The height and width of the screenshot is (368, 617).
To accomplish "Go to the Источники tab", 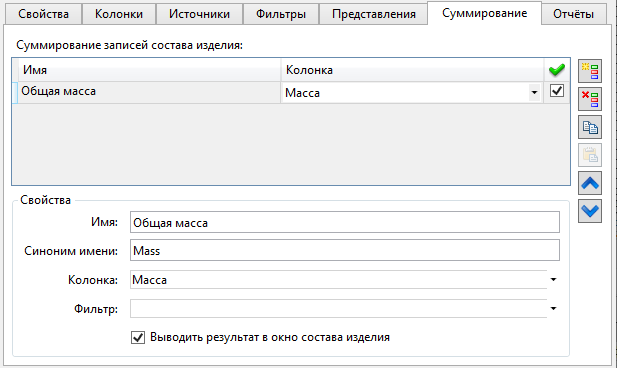I will [199, 14].
